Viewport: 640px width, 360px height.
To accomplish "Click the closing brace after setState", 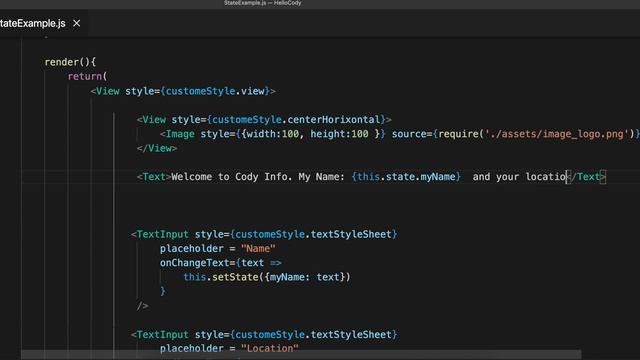I will coord(163,291).
